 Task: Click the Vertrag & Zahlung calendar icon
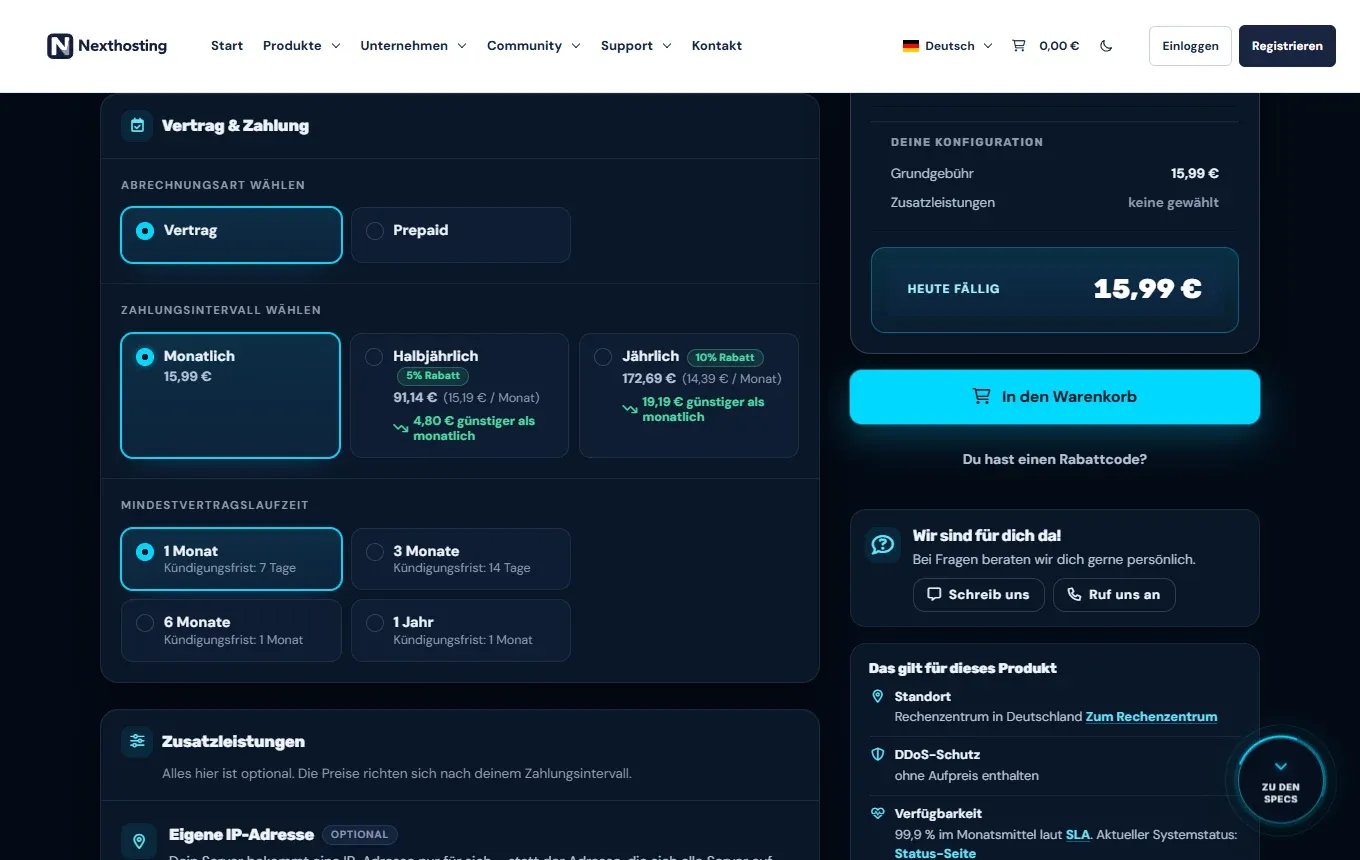tap(137, 126)
